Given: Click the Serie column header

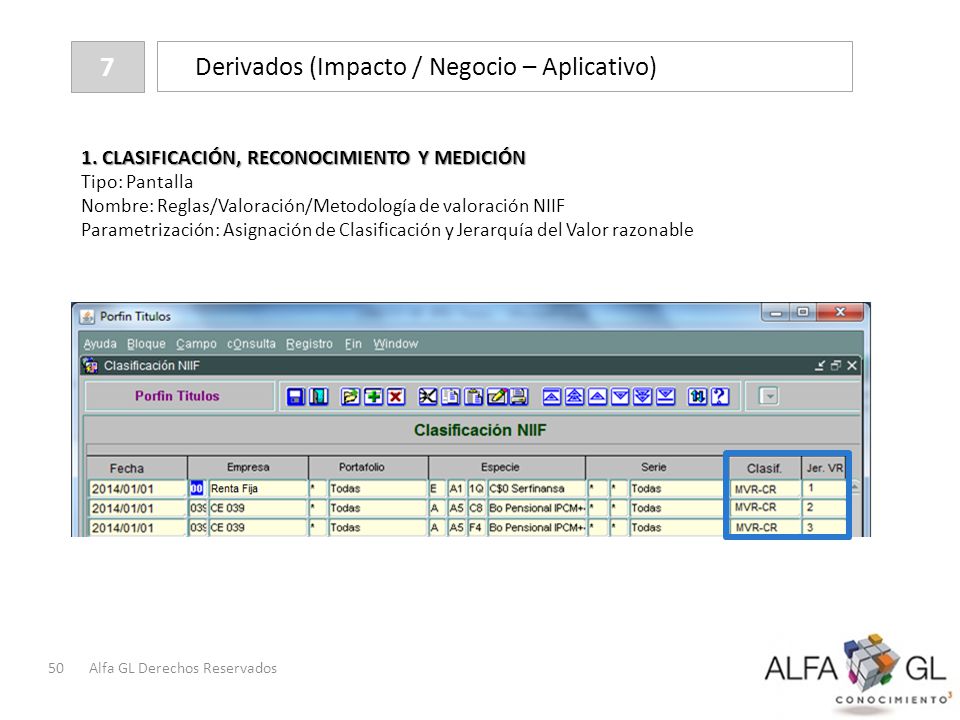Looking at the screenshot, I should (x=654, y=467).
